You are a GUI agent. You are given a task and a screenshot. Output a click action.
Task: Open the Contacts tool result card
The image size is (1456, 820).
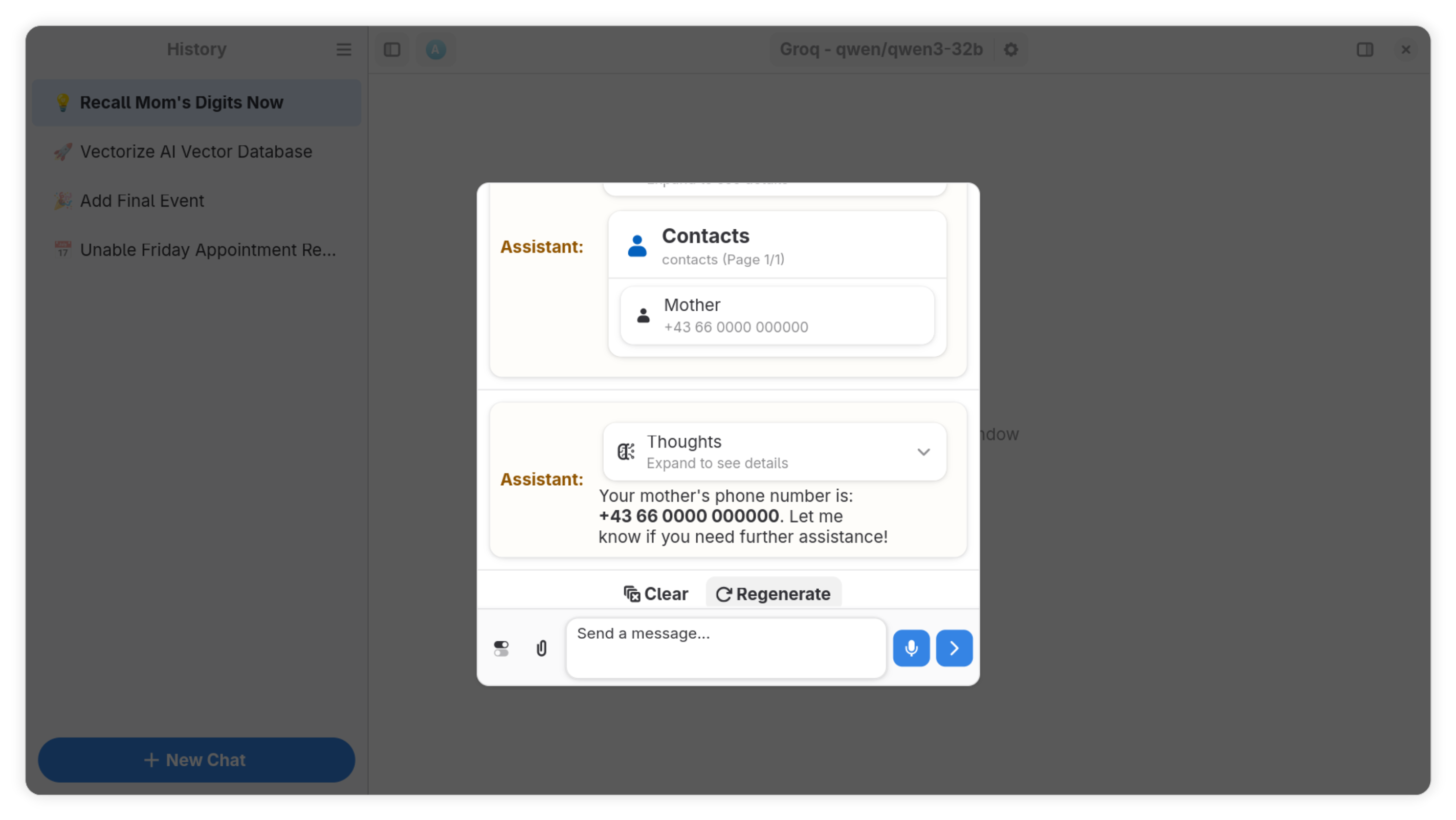coord(777,244)
